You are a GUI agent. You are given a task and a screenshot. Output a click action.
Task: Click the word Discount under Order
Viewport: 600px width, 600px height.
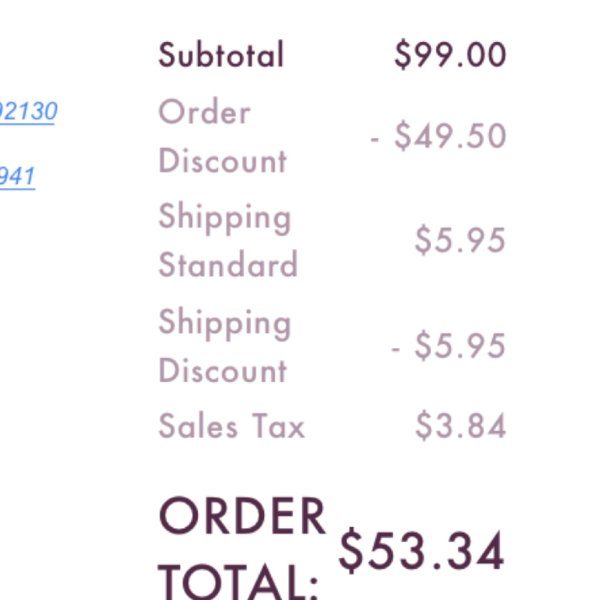222,161
